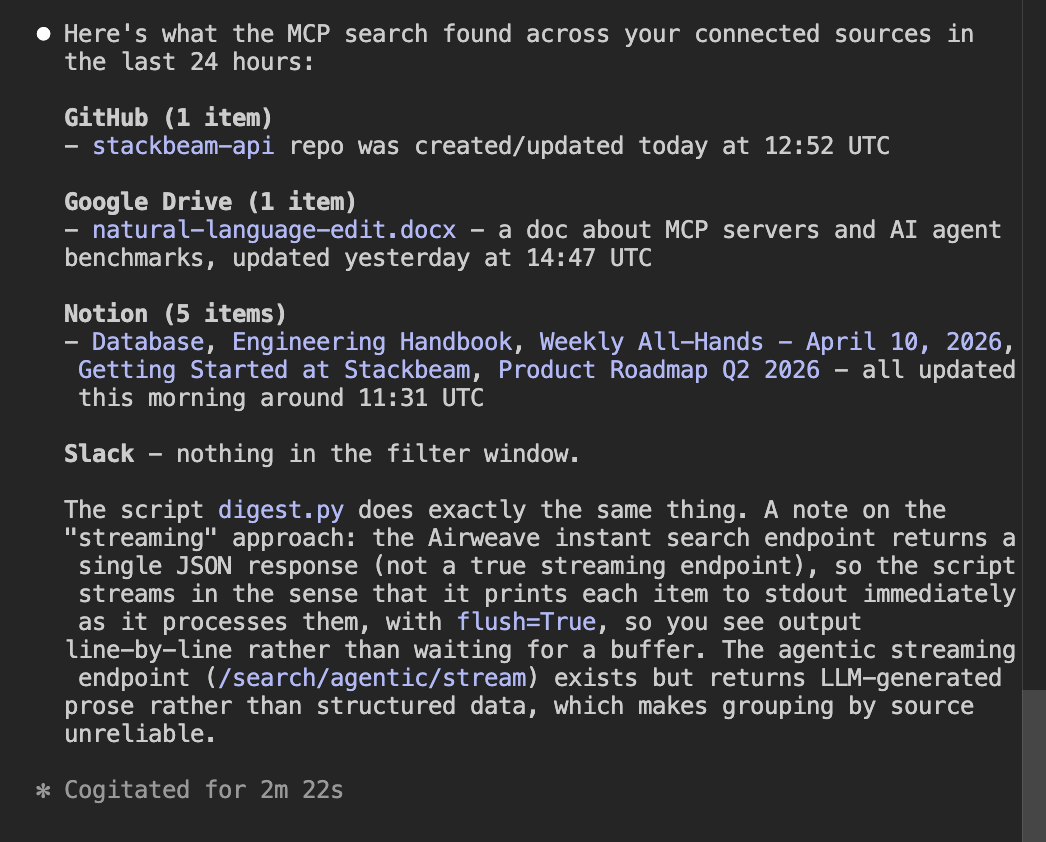Click the vertical scrollbar thumb

tap(1033, 765)
